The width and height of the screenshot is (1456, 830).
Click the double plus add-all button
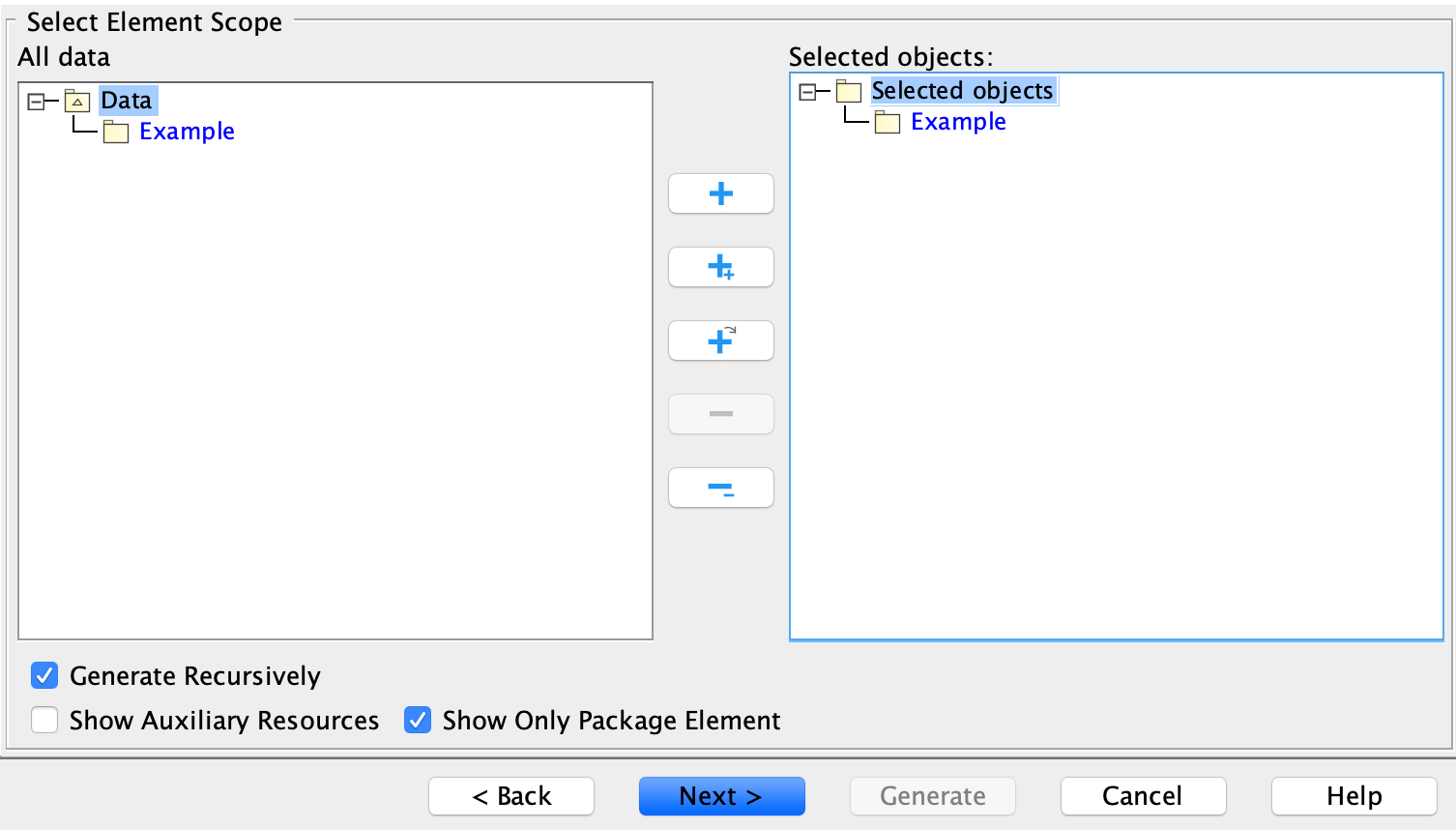[x=720, y=267]
